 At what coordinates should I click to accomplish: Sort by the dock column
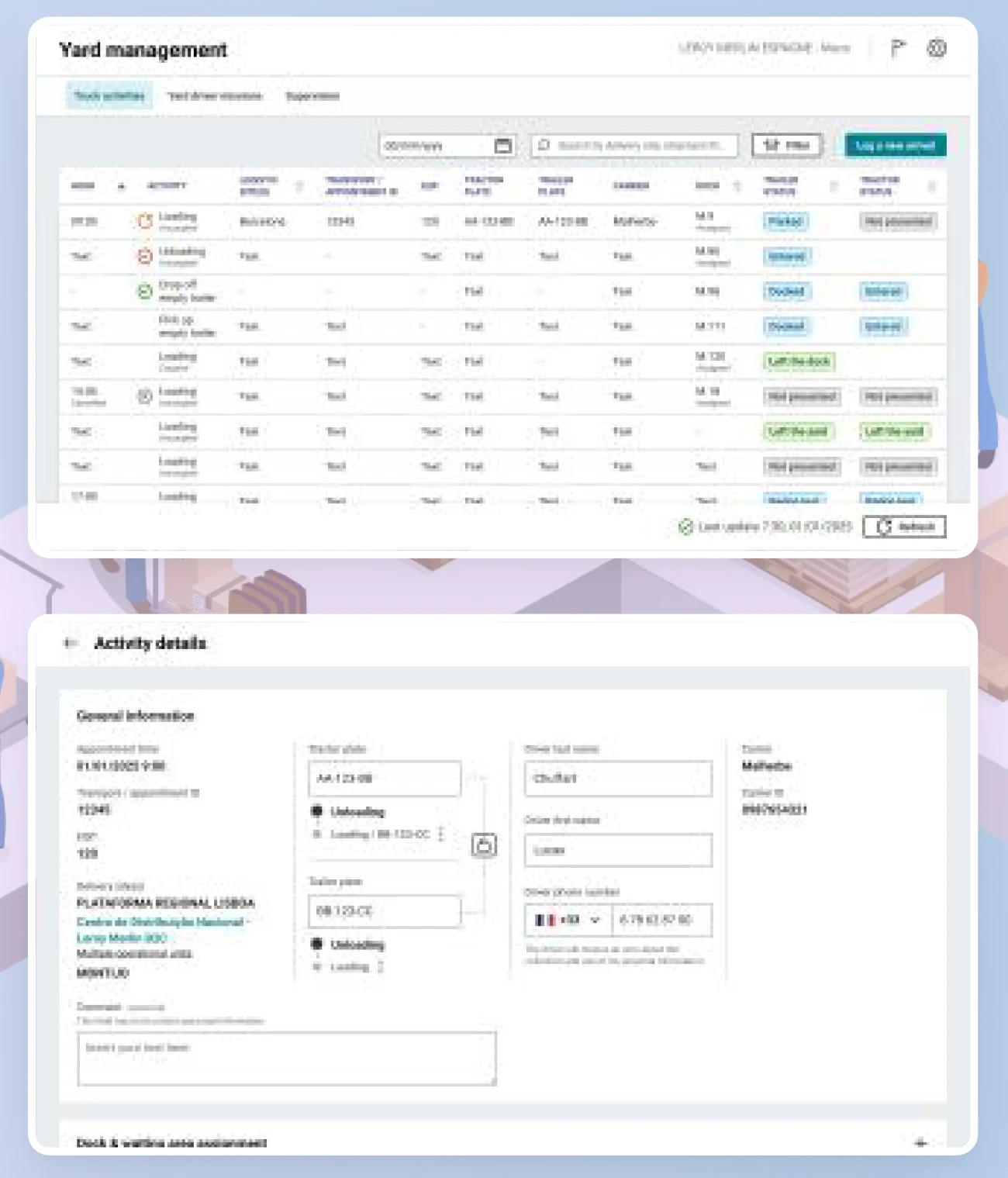pos(737,186)
